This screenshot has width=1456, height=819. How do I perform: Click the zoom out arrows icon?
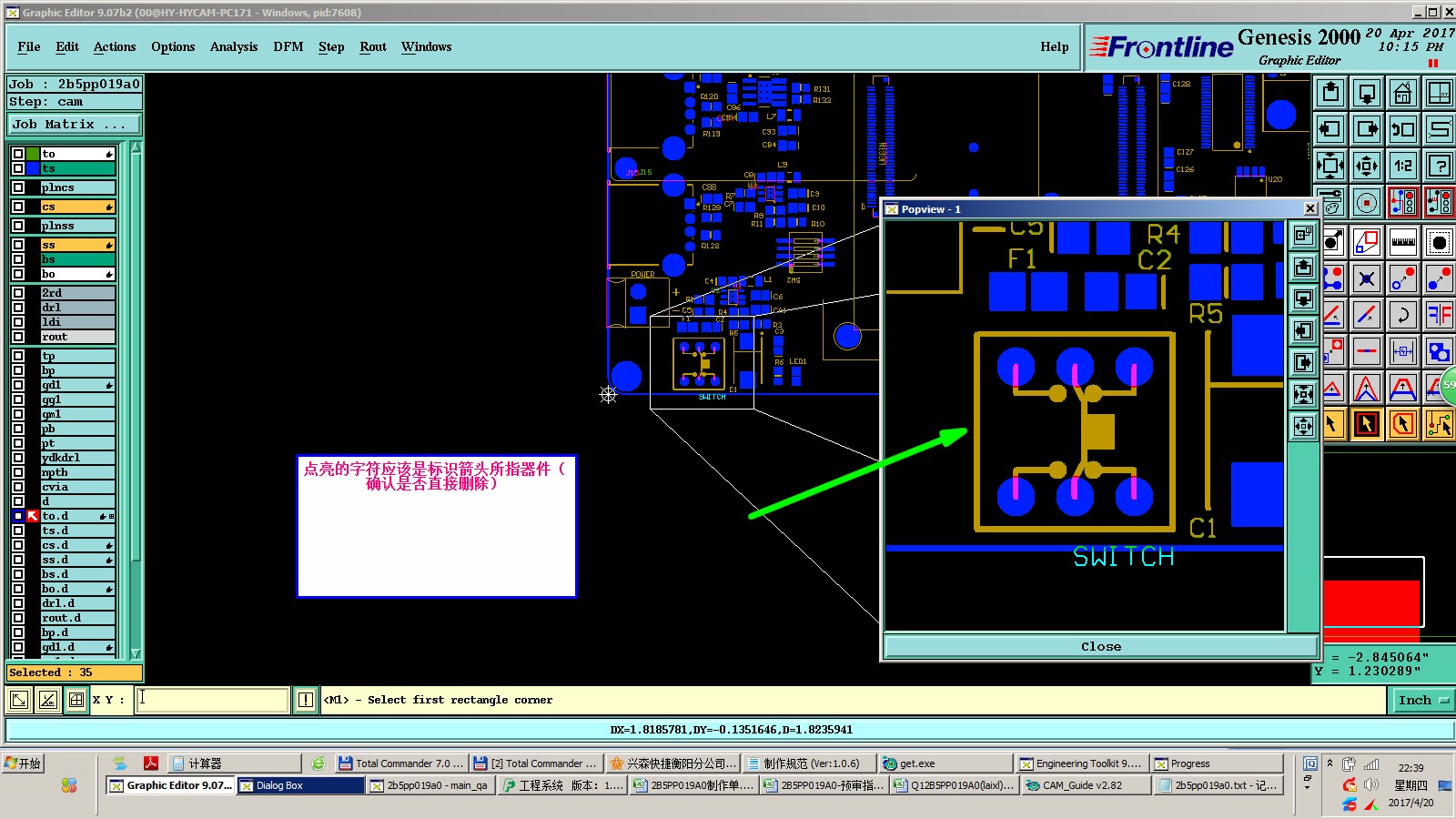coord(1367,165)
